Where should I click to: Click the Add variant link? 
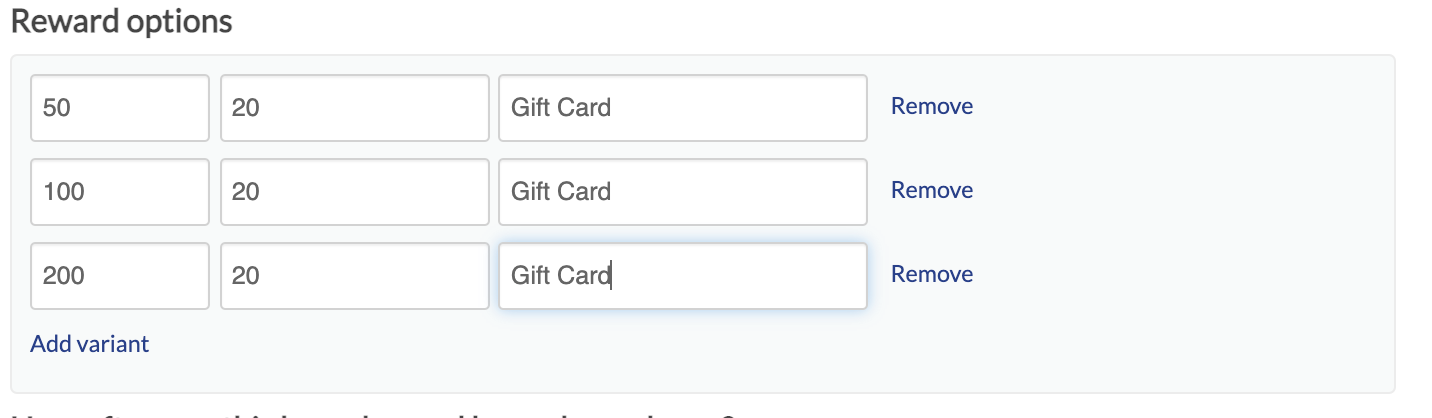(x=89, y=344)
